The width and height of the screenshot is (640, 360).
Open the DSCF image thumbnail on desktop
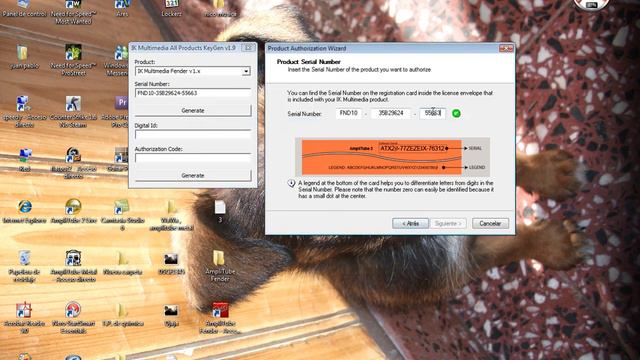pyautogui.click(x=171, y=259)
